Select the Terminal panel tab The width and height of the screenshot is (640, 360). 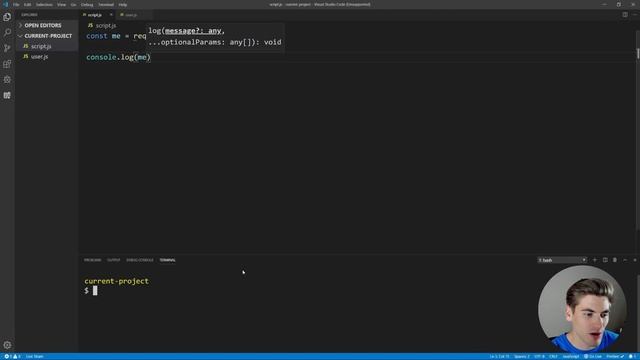167,260
